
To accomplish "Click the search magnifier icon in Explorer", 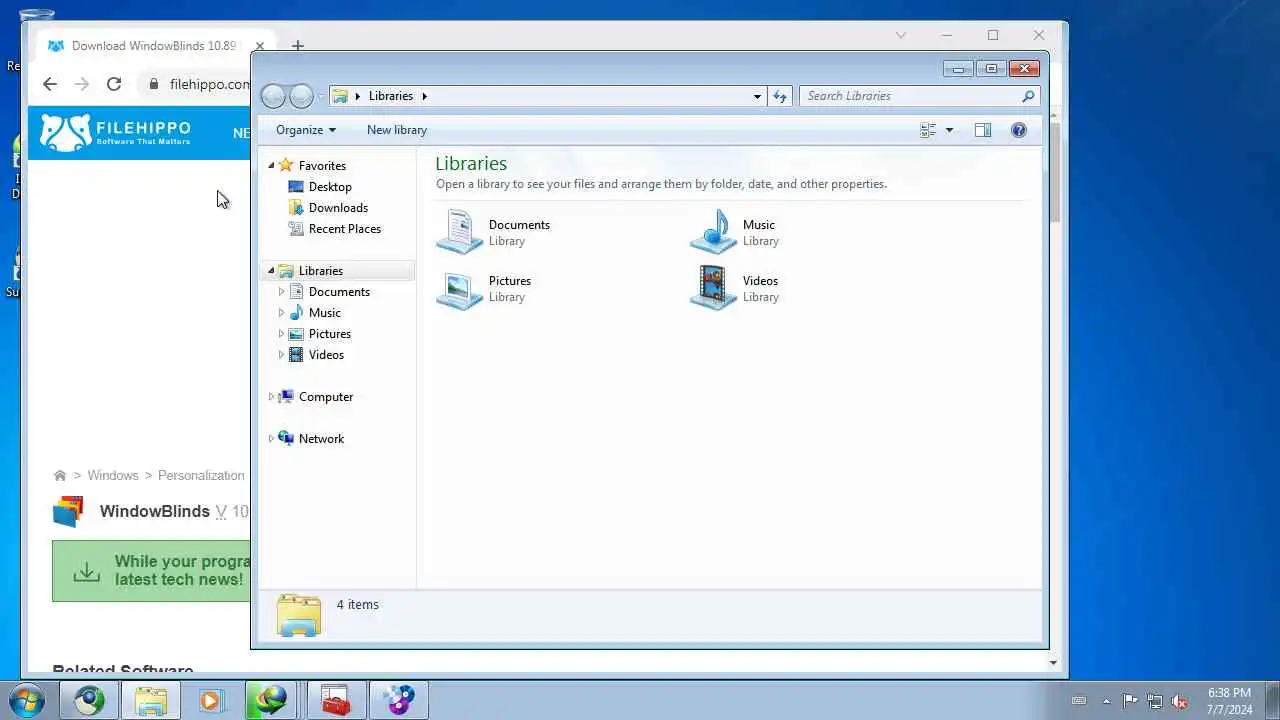I will (x=1028, y=96).
